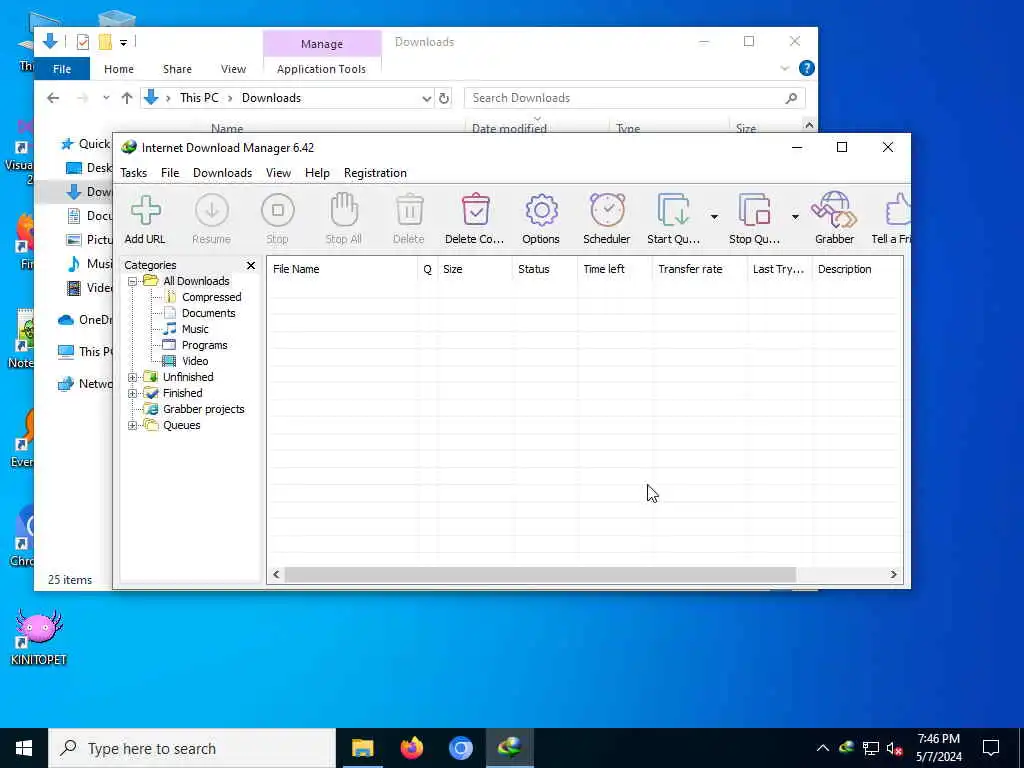1024x768 pixels.
Task: Open the Help menu
Action: pyautogui.click(x=317, y=173)
